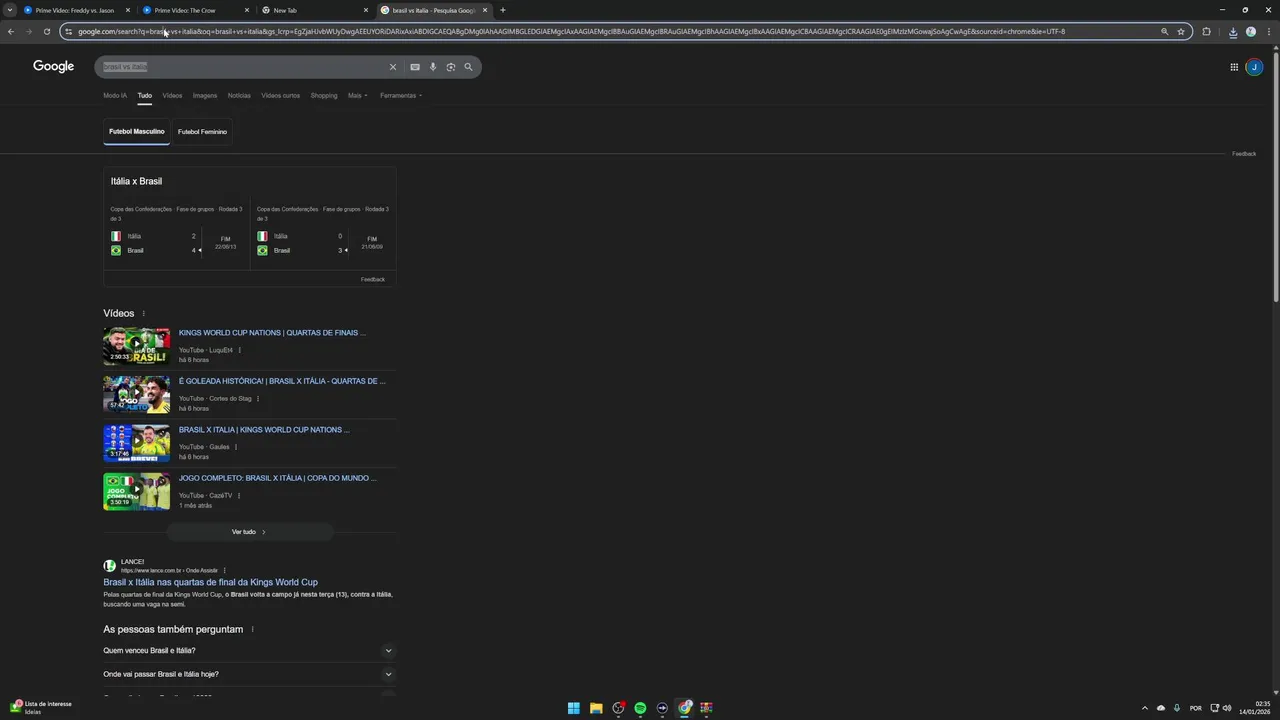
Task: Click Feedback under the match card
Action: 373,279
